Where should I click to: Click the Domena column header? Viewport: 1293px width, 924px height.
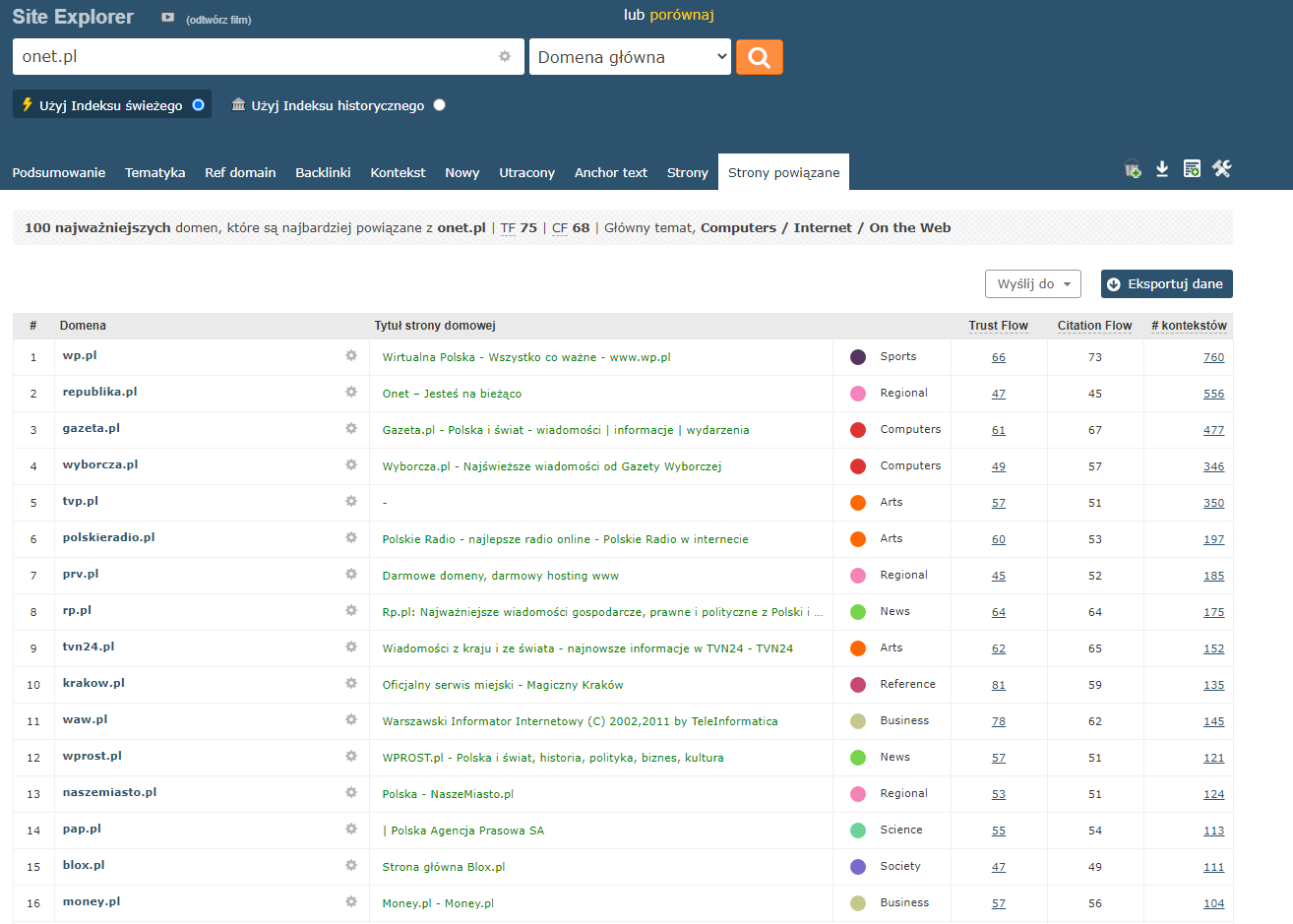[x=83, y=326]
